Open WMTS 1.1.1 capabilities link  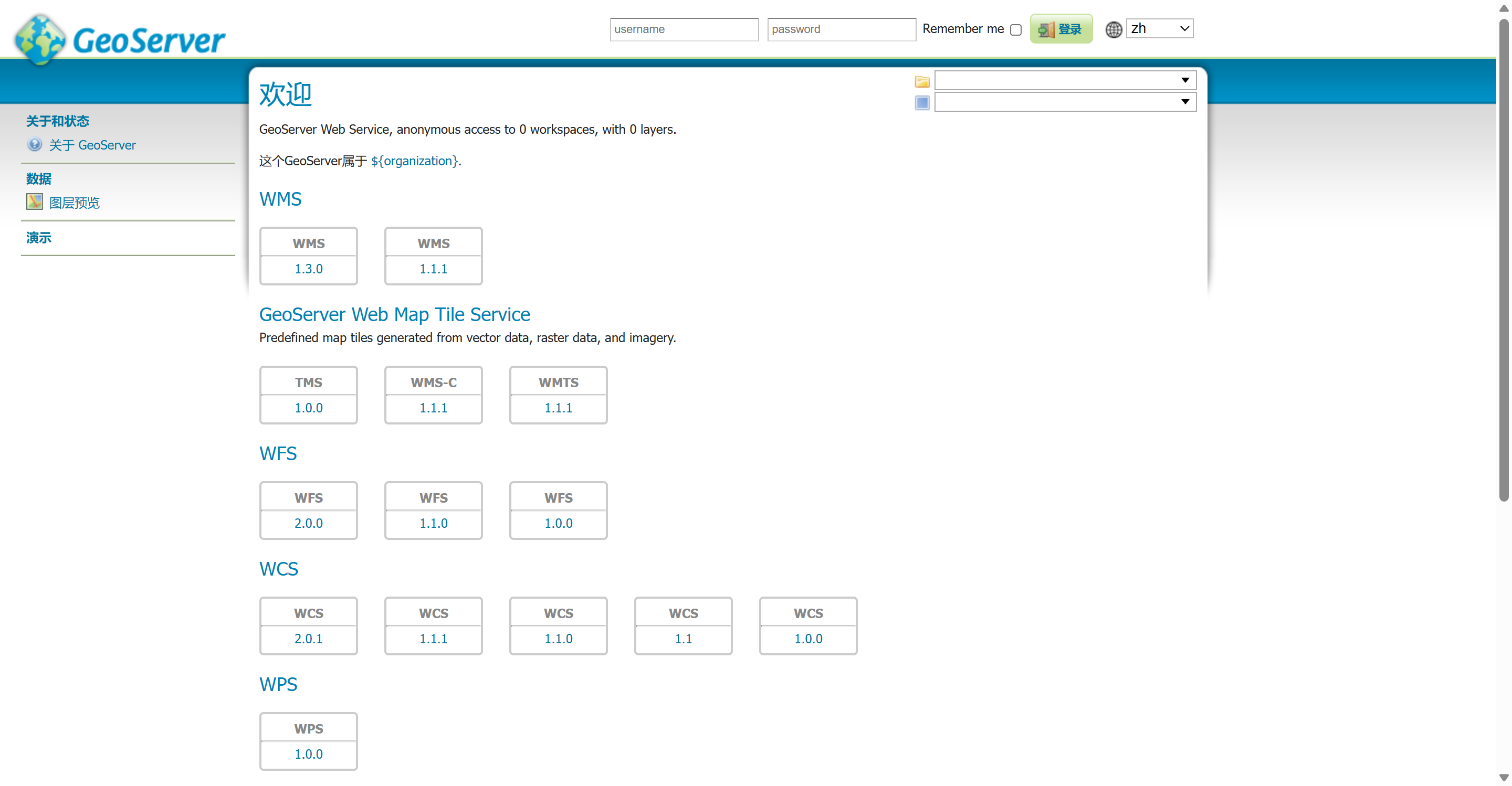click(x=558, y=408)
